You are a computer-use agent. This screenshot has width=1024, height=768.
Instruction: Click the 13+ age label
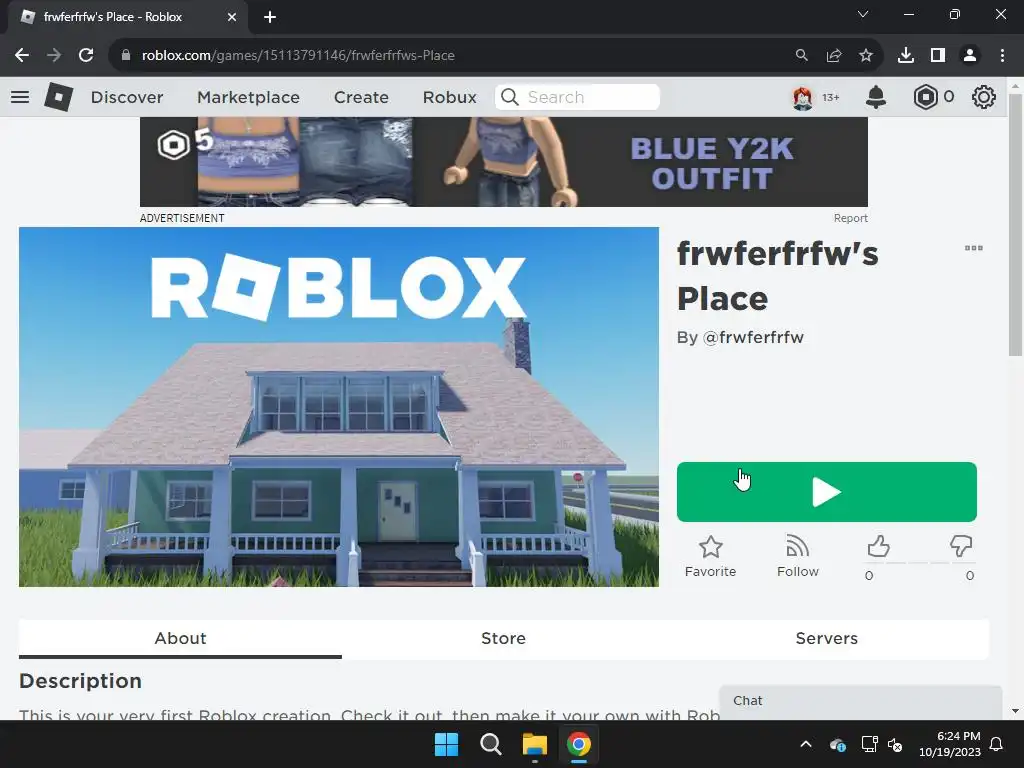[x=831, y=97]
